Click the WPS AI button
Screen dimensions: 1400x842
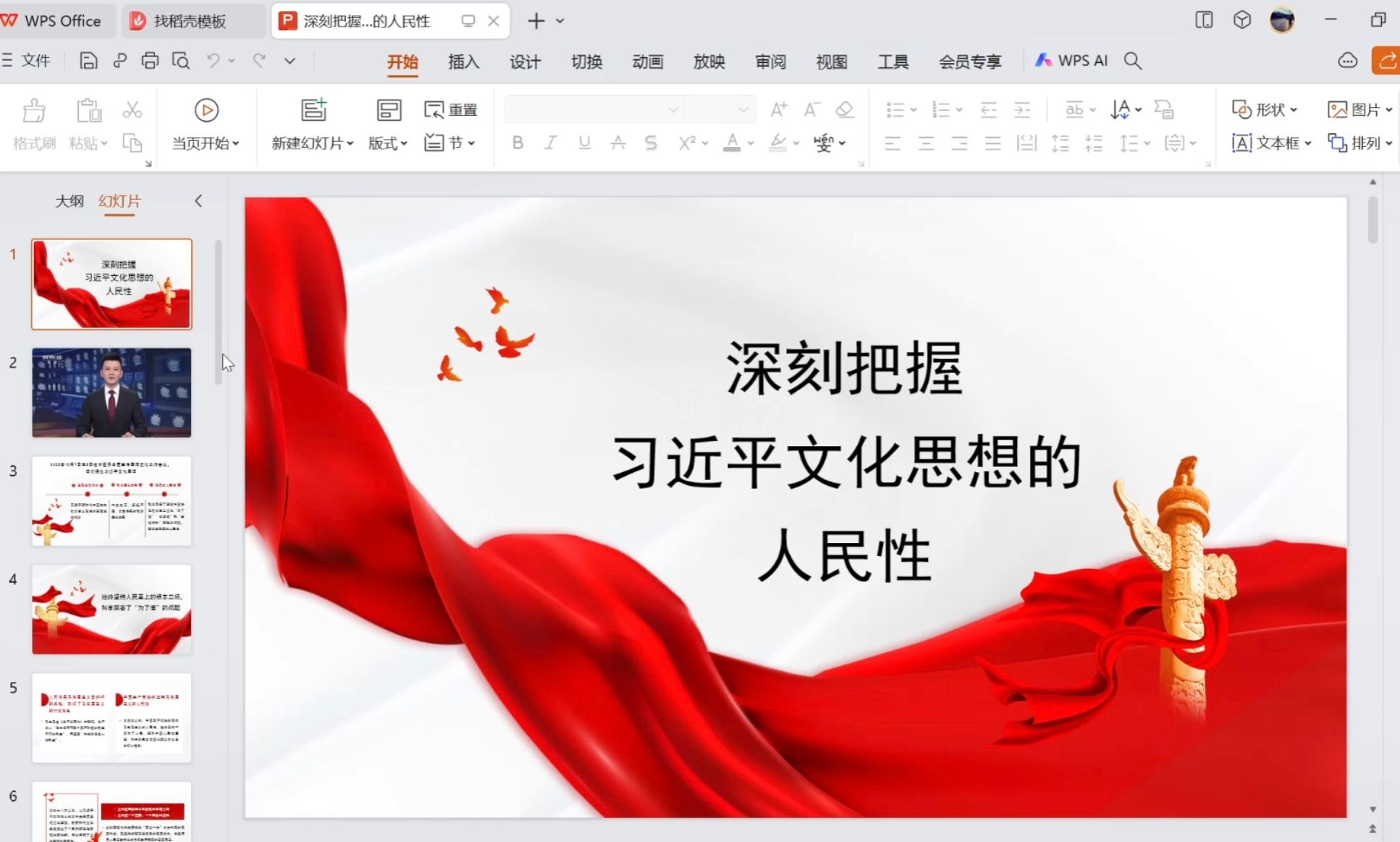tap(1072, 61)
